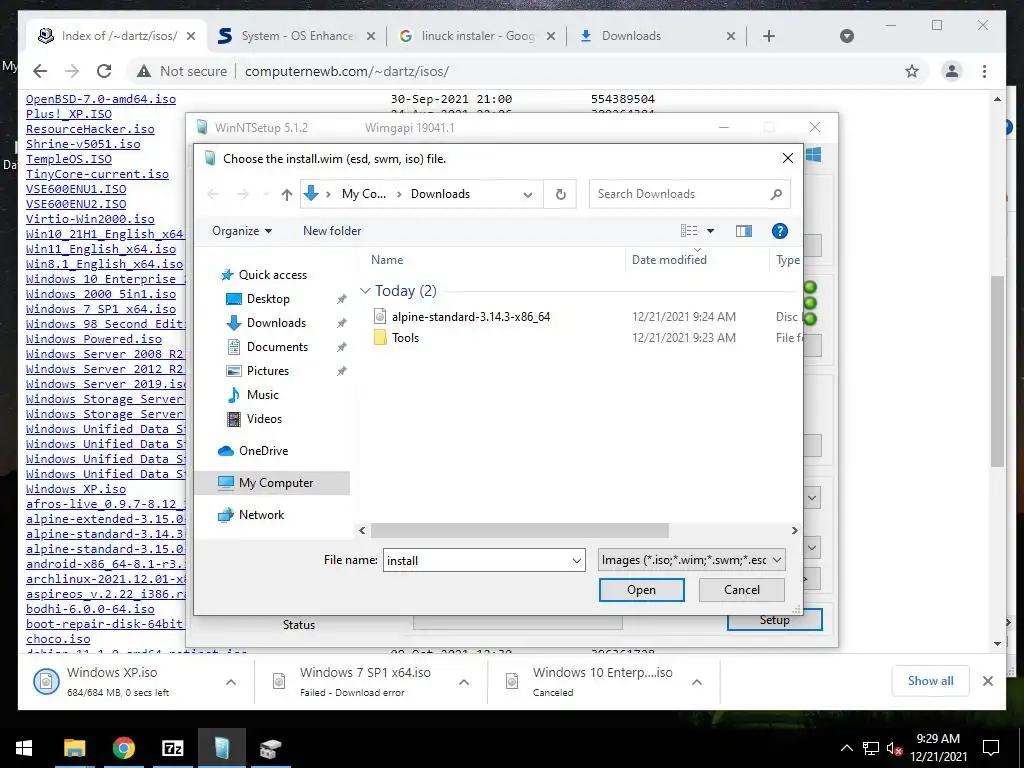This screenshot has height=768, width=1024.
Task: Open Windows_XP.iso link in page
Action: pyautogui.click(x=76, y=489)
